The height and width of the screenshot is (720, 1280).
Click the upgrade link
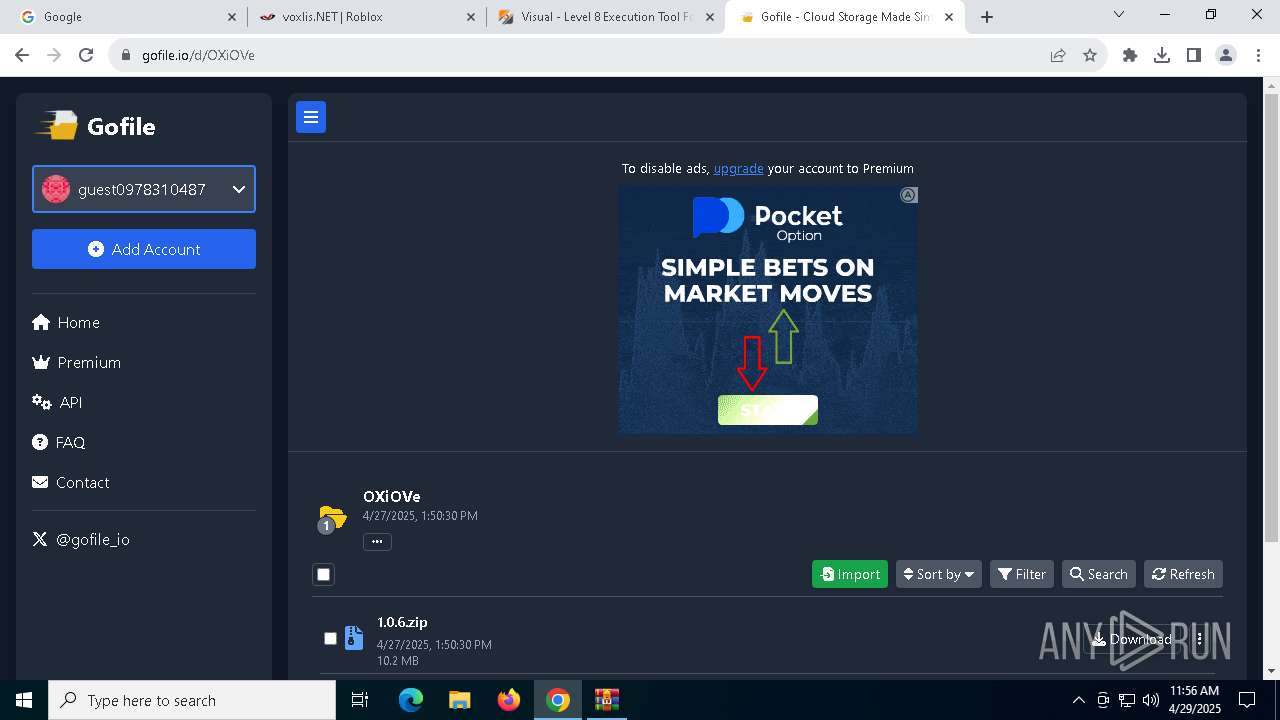pos(738,168)
